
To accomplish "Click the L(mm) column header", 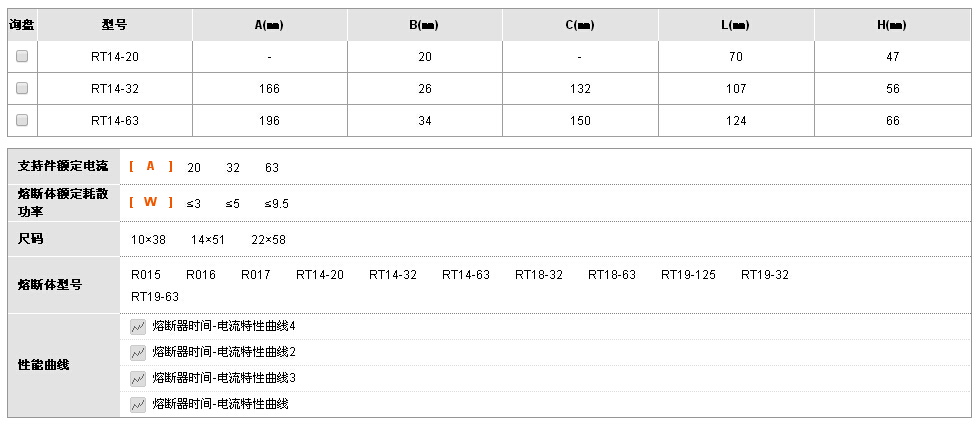I will click(x=736, y=25).
